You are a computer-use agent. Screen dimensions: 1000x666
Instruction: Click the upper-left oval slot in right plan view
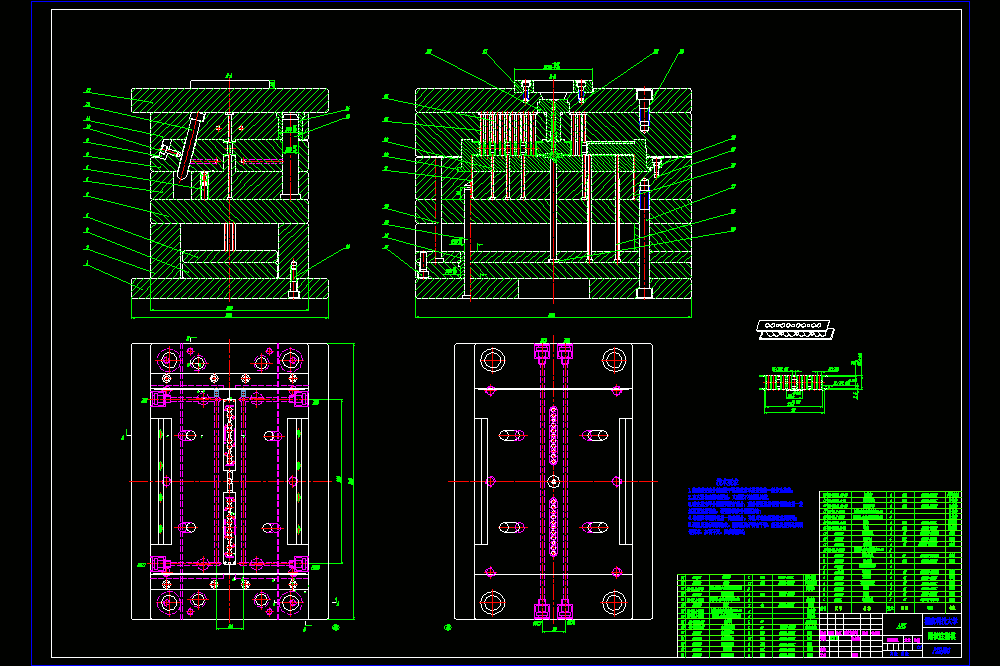tap(511, 436)
